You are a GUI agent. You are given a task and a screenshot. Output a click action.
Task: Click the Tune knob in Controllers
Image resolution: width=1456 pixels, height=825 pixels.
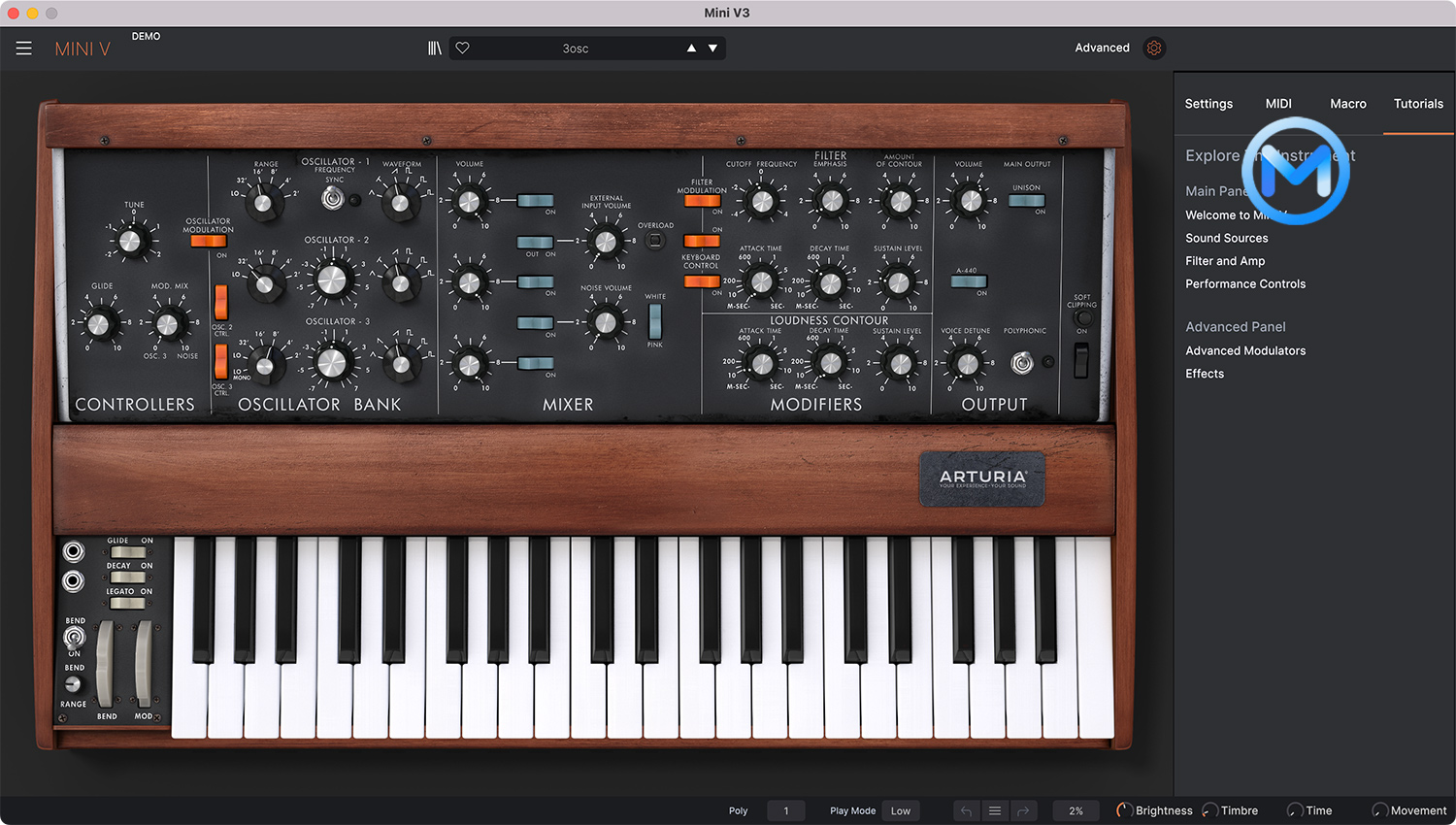coord(131,241)
